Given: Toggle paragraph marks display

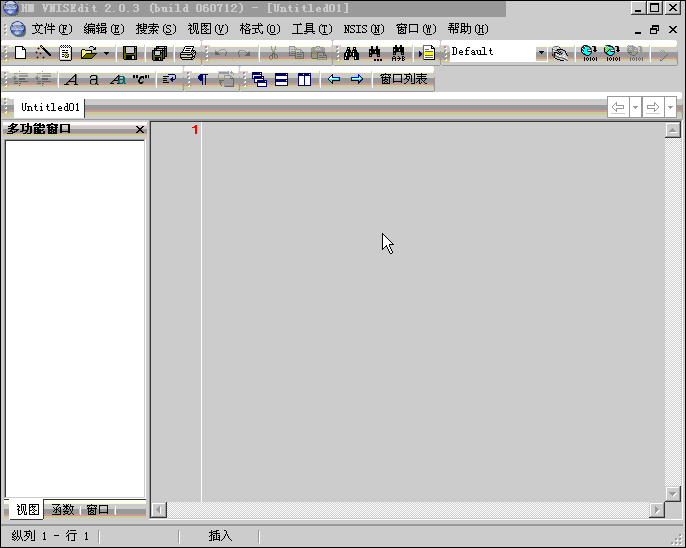Looking at the screenshot, I should [202, 79].
